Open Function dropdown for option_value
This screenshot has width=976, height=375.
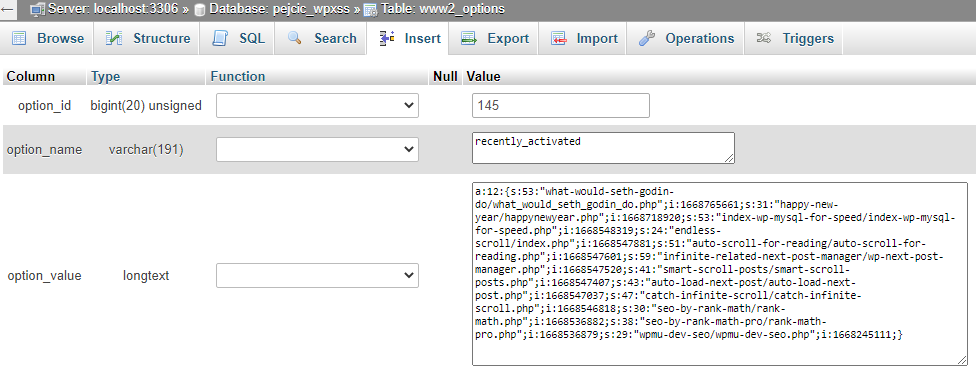(x=317, y=275)
